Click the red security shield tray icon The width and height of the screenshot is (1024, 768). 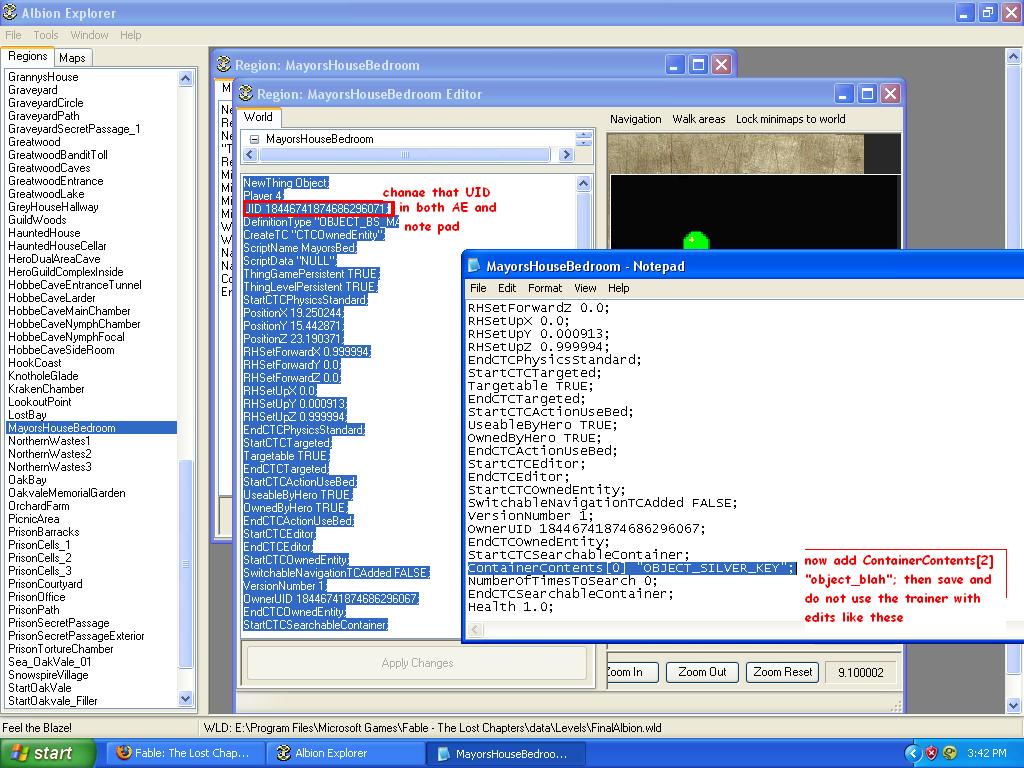click(931, 753)
